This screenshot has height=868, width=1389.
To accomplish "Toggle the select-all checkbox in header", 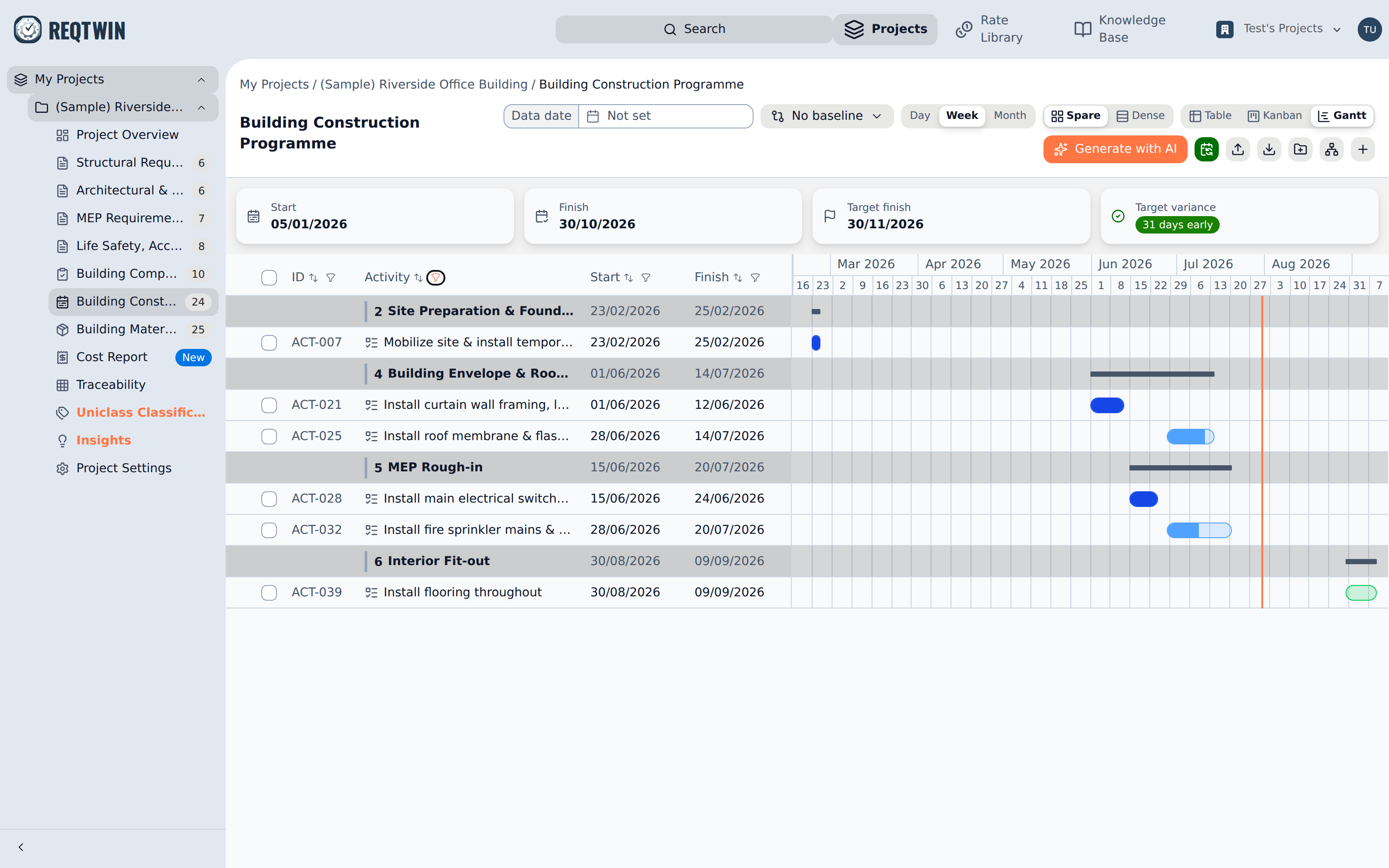I will [x=269, y=278].
